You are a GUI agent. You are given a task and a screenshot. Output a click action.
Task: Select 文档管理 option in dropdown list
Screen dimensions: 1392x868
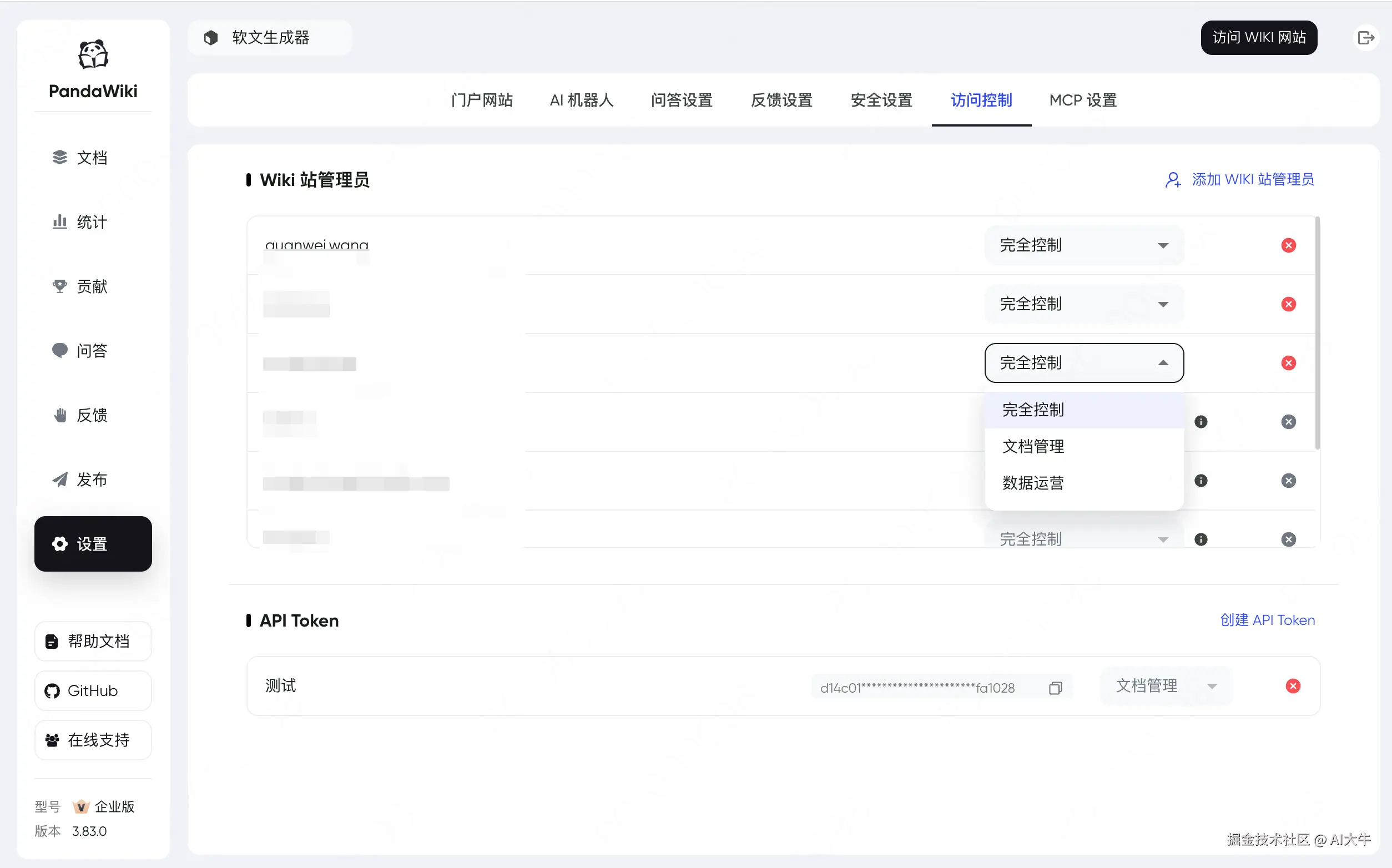1033,447
